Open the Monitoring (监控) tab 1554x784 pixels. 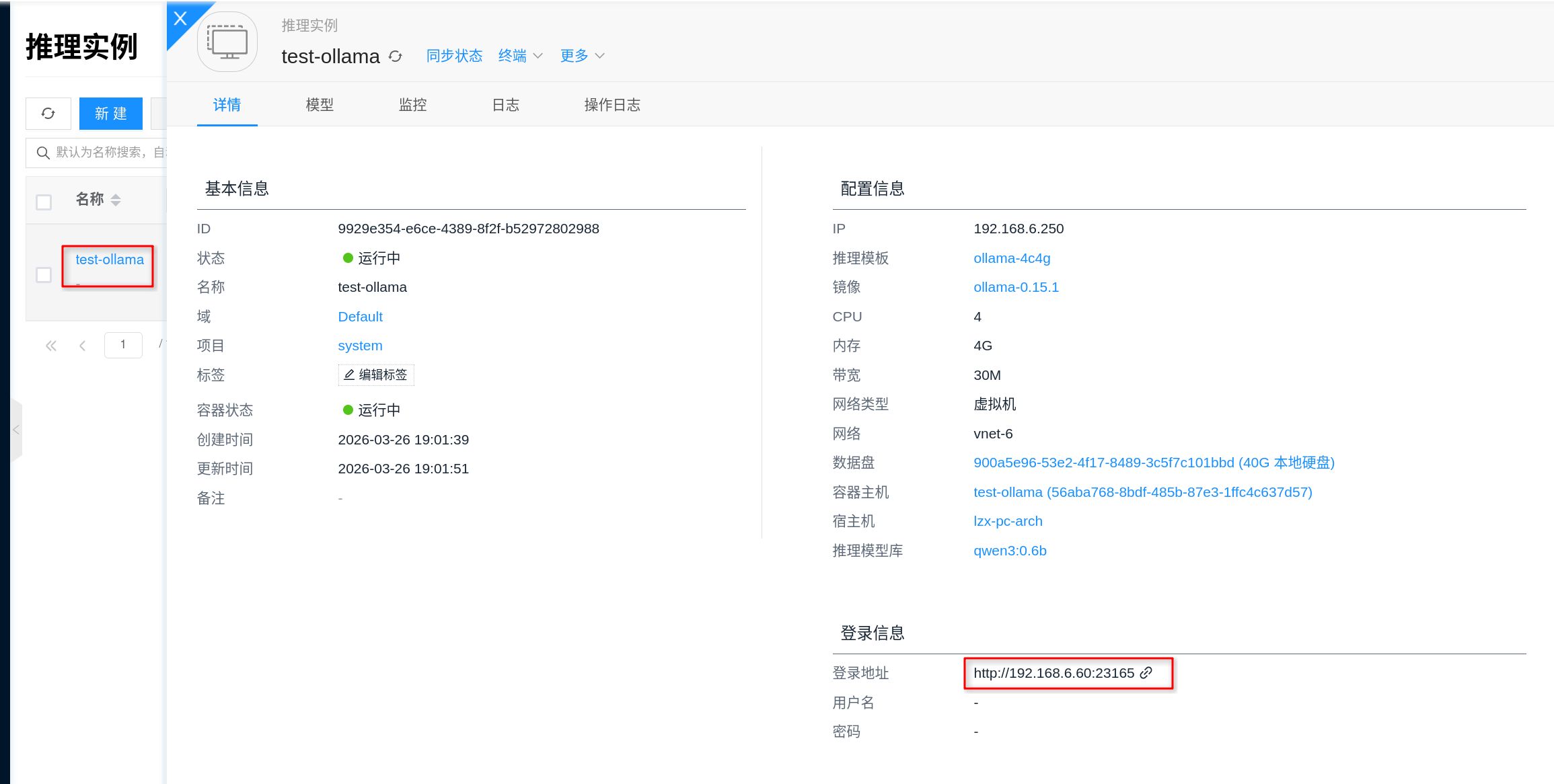pos(412,105)
